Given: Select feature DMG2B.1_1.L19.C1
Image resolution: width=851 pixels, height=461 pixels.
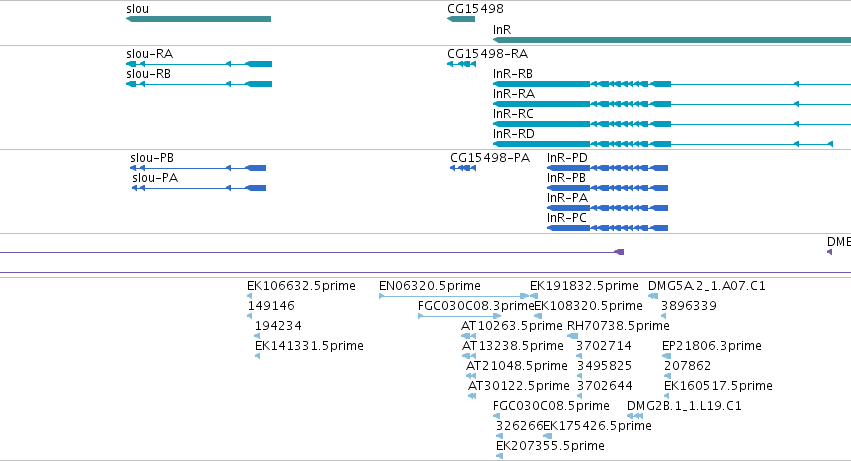Looking at the screenshot, I should click(x=635, y=416).
